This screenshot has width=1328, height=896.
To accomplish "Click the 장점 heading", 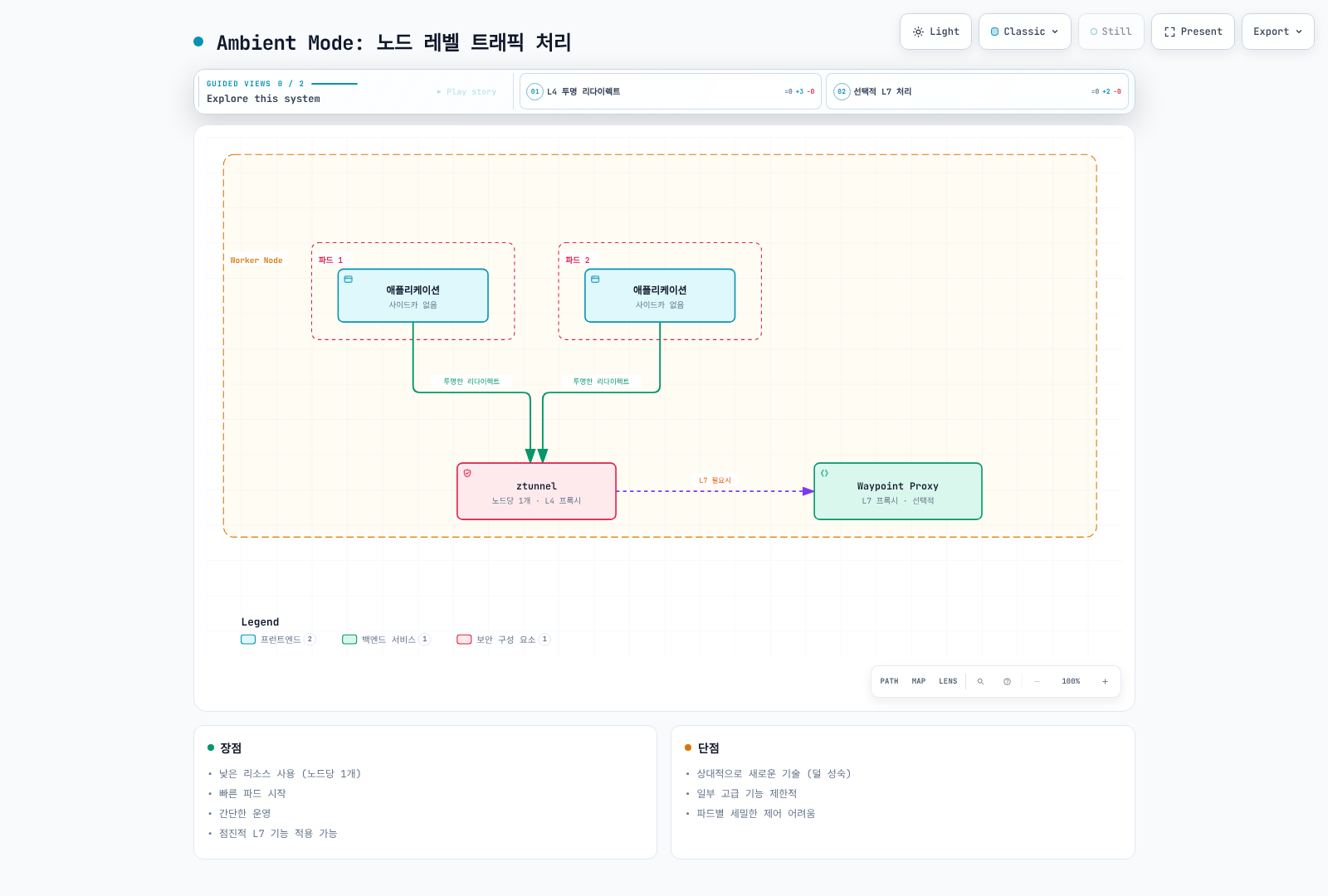I will click(x=231, y=748).
